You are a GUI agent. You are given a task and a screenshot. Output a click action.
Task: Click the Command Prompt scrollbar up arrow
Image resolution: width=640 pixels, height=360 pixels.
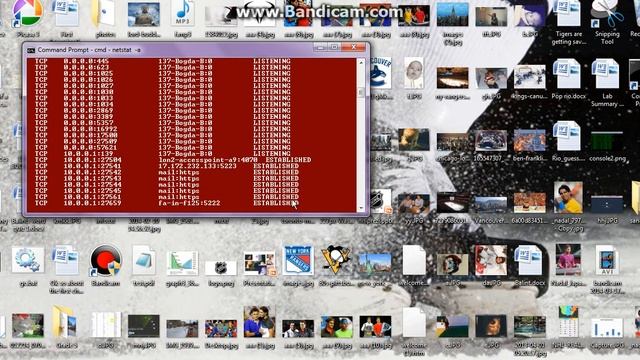coord(361,62)
